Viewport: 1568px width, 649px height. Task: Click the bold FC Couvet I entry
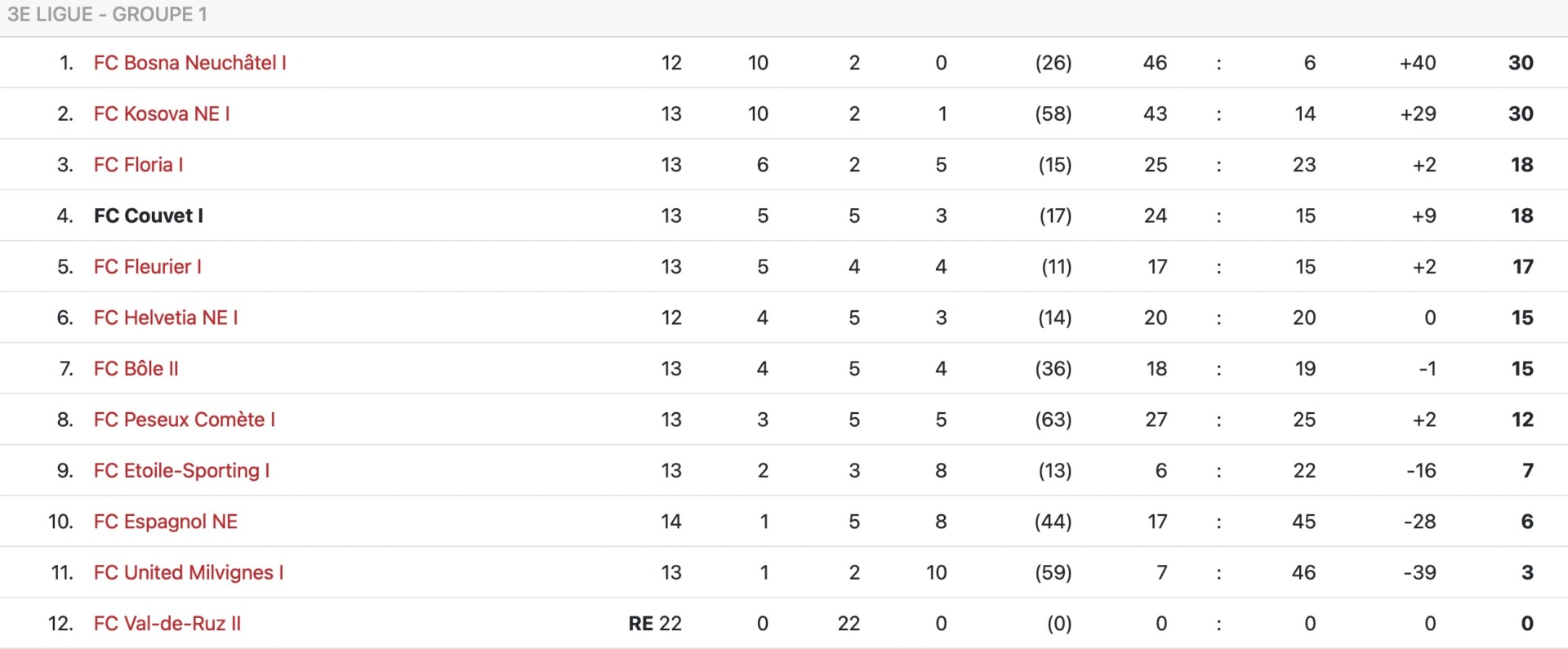[x=149, y=216]
